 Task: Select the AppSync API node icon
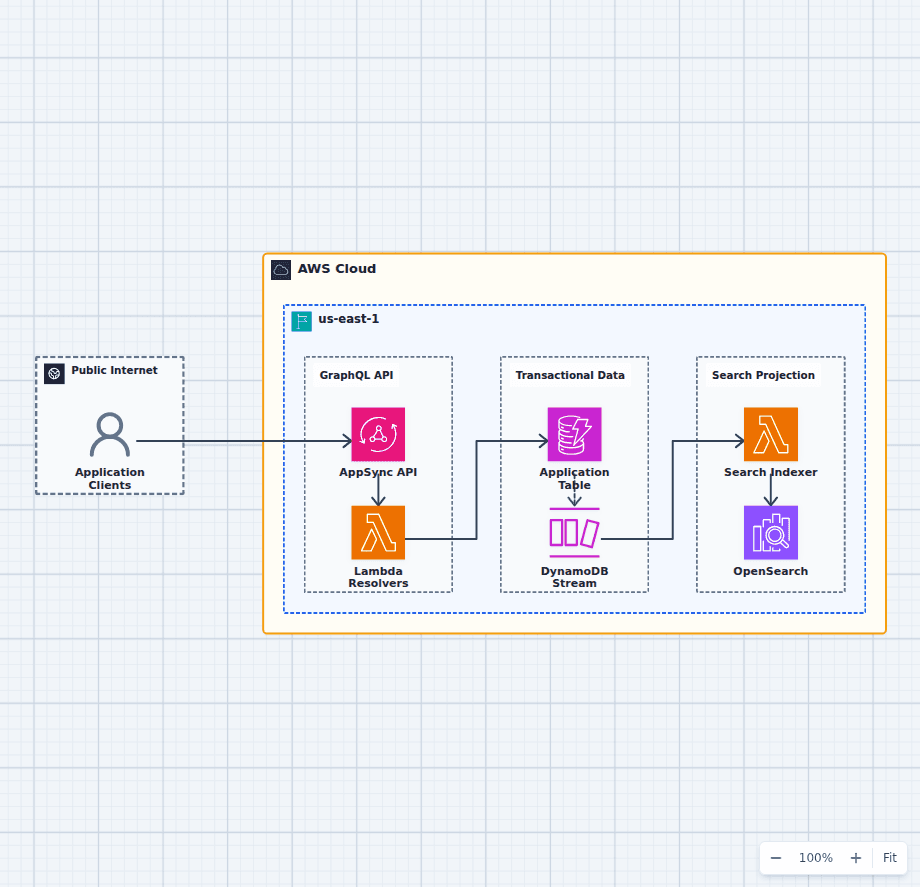[x=378, y=434]
